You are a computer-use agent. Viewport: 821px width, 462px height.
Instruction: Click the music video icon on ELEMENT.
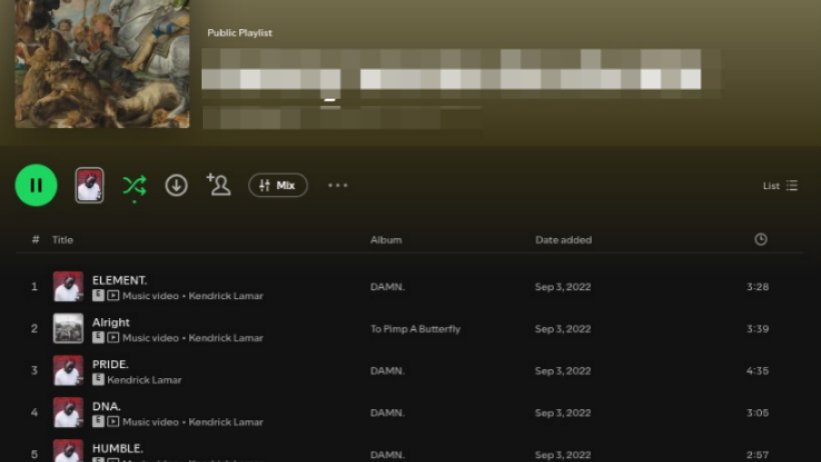[113, 295]
